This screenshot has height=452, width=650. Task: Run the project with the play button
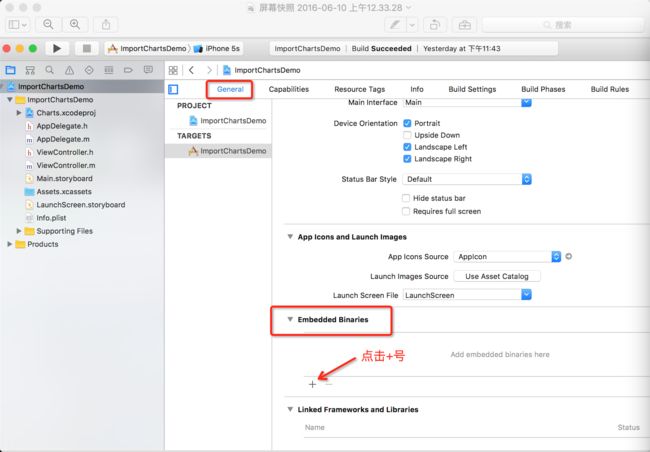57,49
